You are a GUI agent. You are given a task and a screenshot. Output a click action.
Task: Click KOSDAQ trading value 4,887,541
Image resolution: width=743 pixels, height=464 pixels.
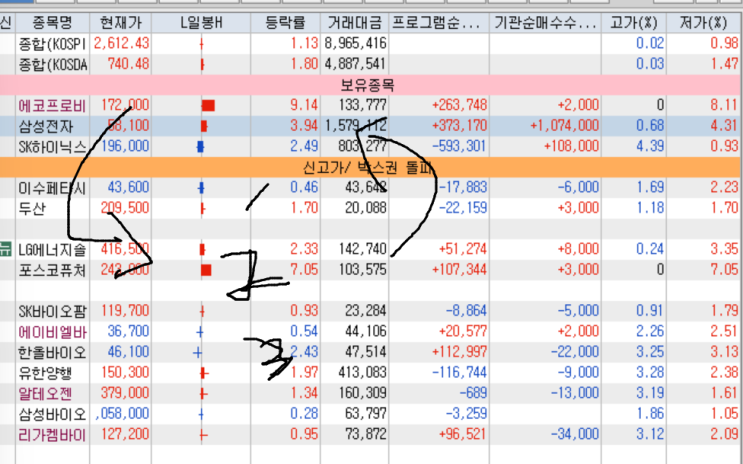pos(355,64)
